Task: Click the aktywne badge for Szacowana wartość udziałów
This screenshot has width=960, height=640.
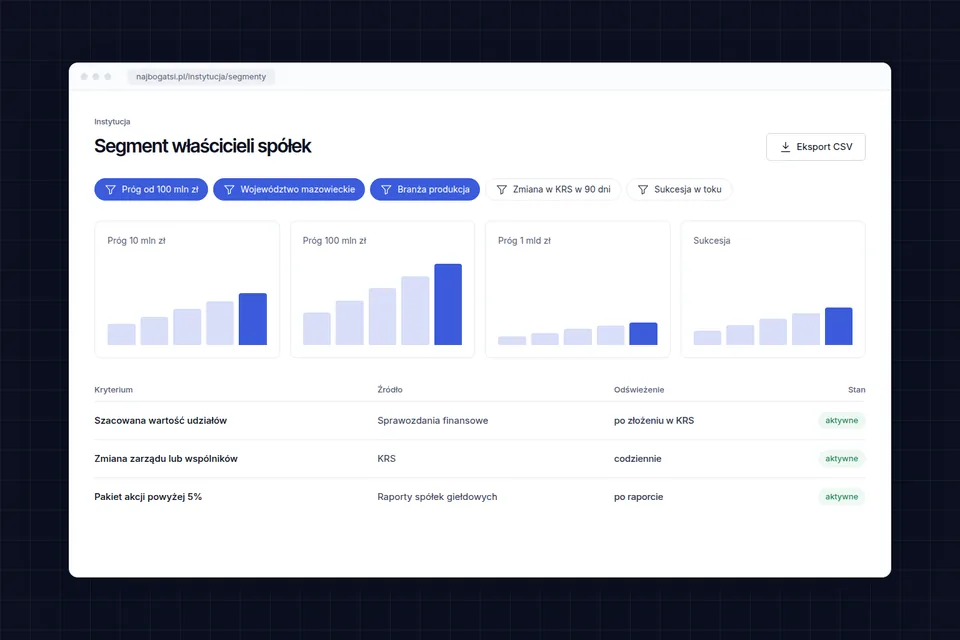Action: click(842, 421)
